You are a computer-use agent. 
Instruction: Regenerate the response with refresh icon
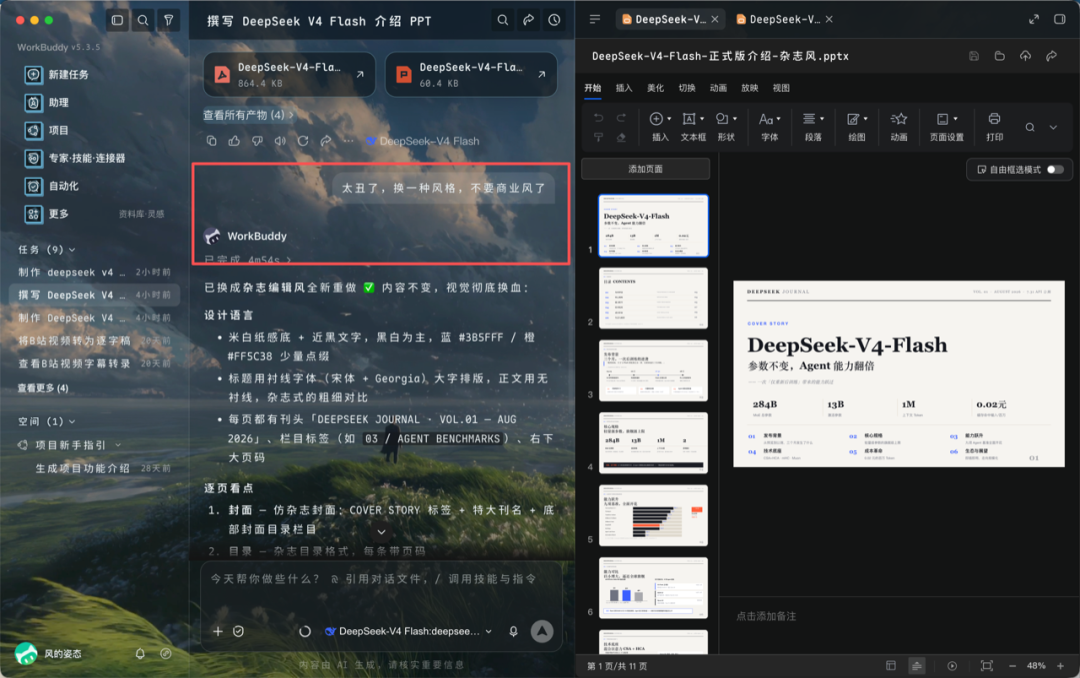click(302, 141)
